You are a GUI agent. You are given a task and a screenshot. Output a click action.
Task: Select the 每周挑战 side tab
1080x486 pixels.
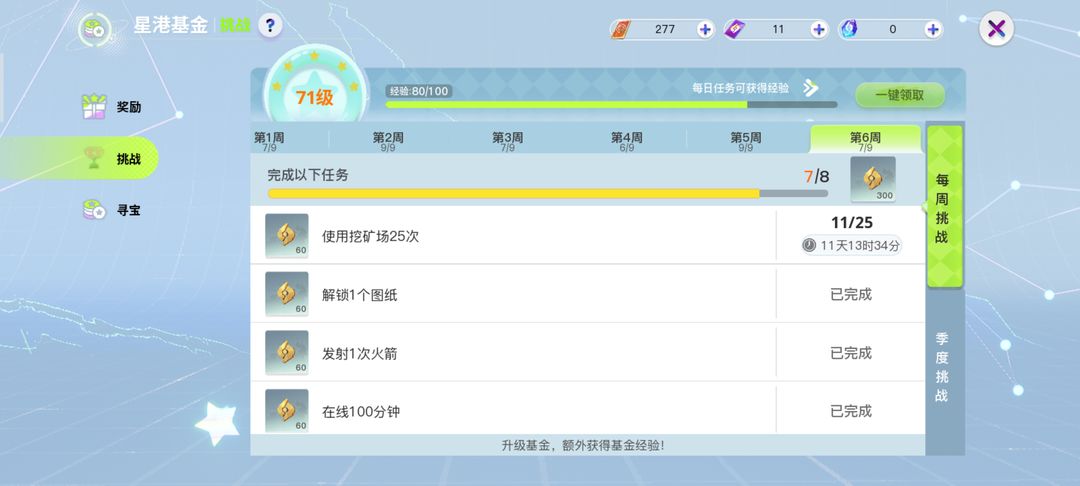coord(944,207)
